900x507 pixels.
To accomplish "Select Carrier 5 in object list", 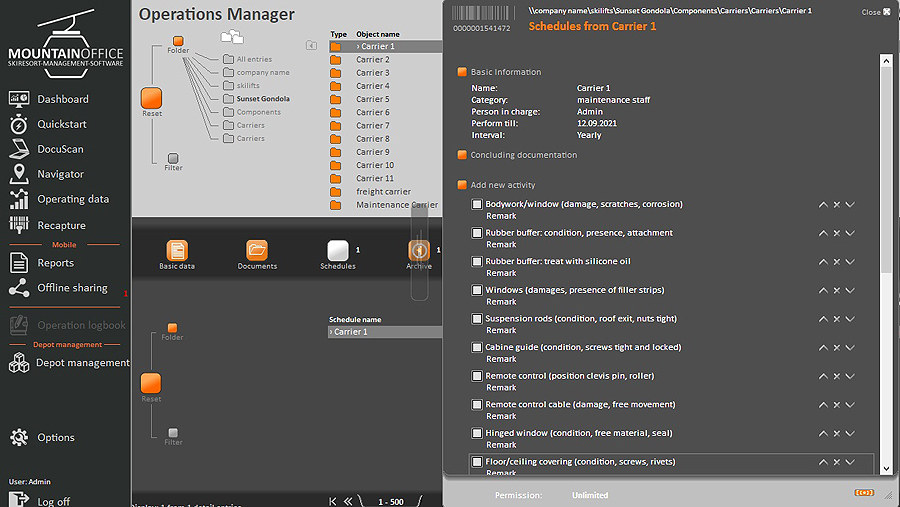I will pos(373,99).
